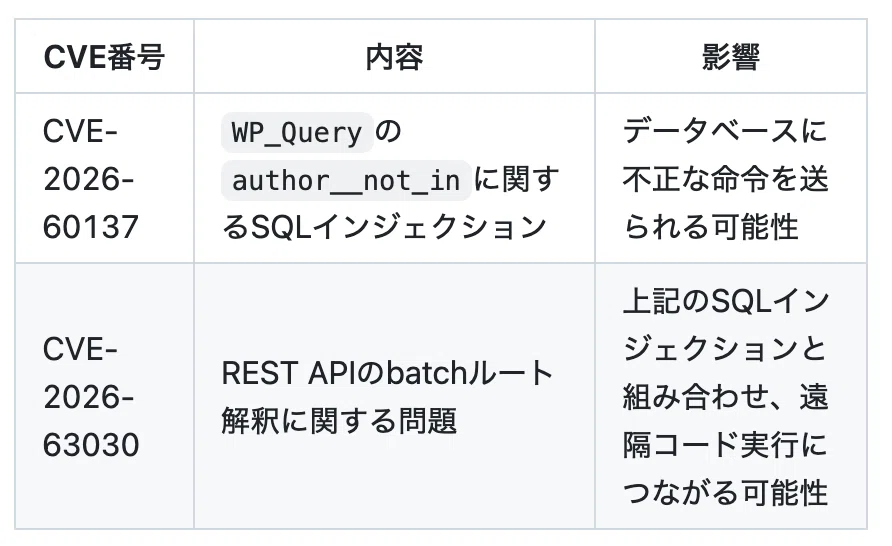Click the つながる可能性 text line
Image resolution: width=892 pixels, height=546 pixels.
(x=725, y=493)
